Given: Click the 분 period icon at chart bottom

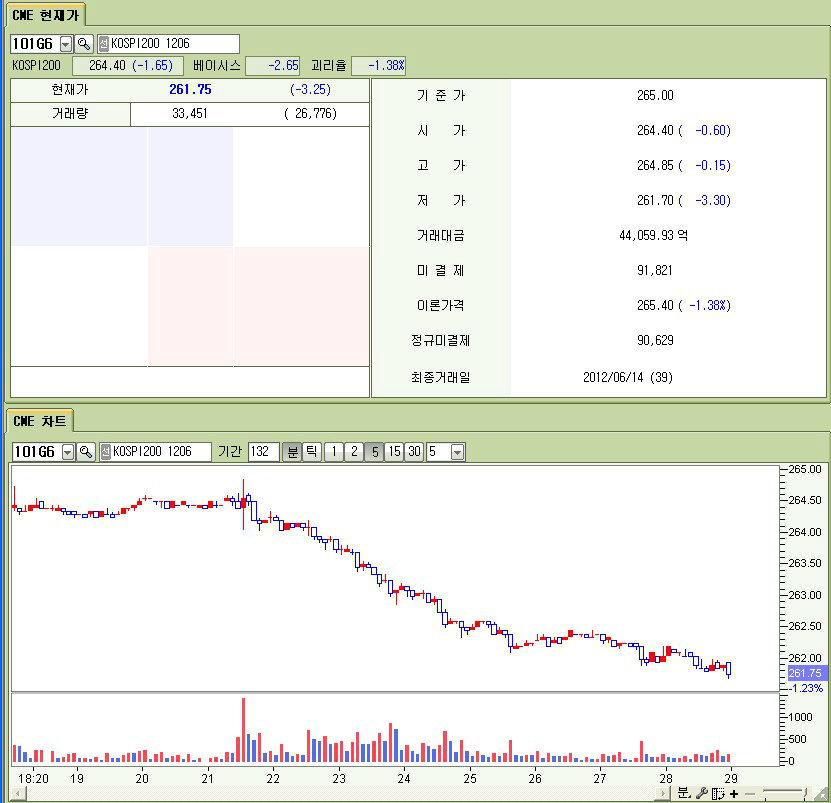Looking at the screenshot, I should pyautogui.click(x=683, y=793).
